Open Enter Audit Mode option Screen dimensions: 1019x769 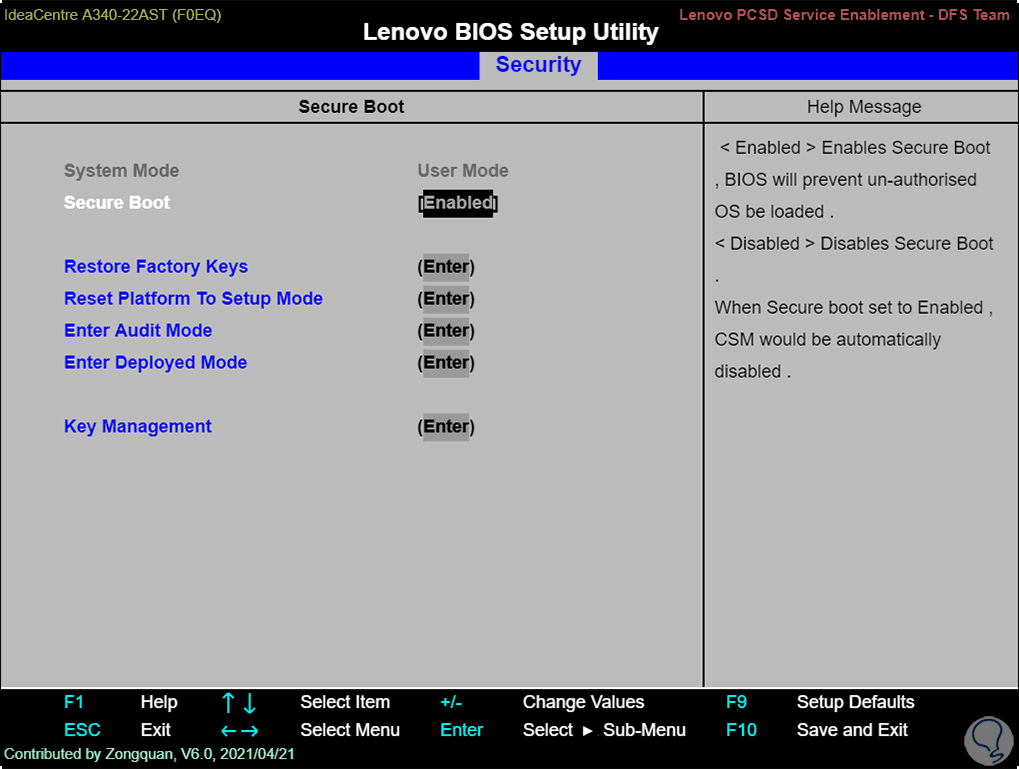(138, 330)
